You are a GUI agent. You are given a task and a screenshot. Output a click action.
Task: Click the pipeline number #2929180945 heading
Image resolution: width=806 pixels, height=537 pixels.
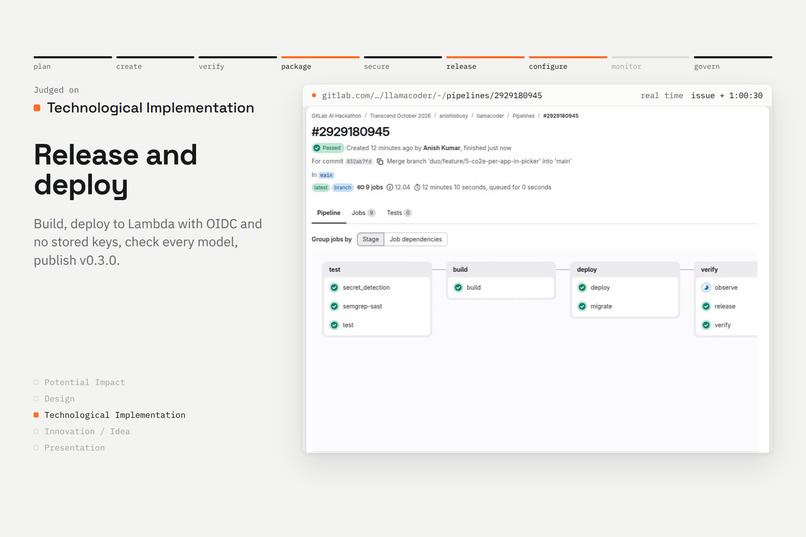(351, 132)
